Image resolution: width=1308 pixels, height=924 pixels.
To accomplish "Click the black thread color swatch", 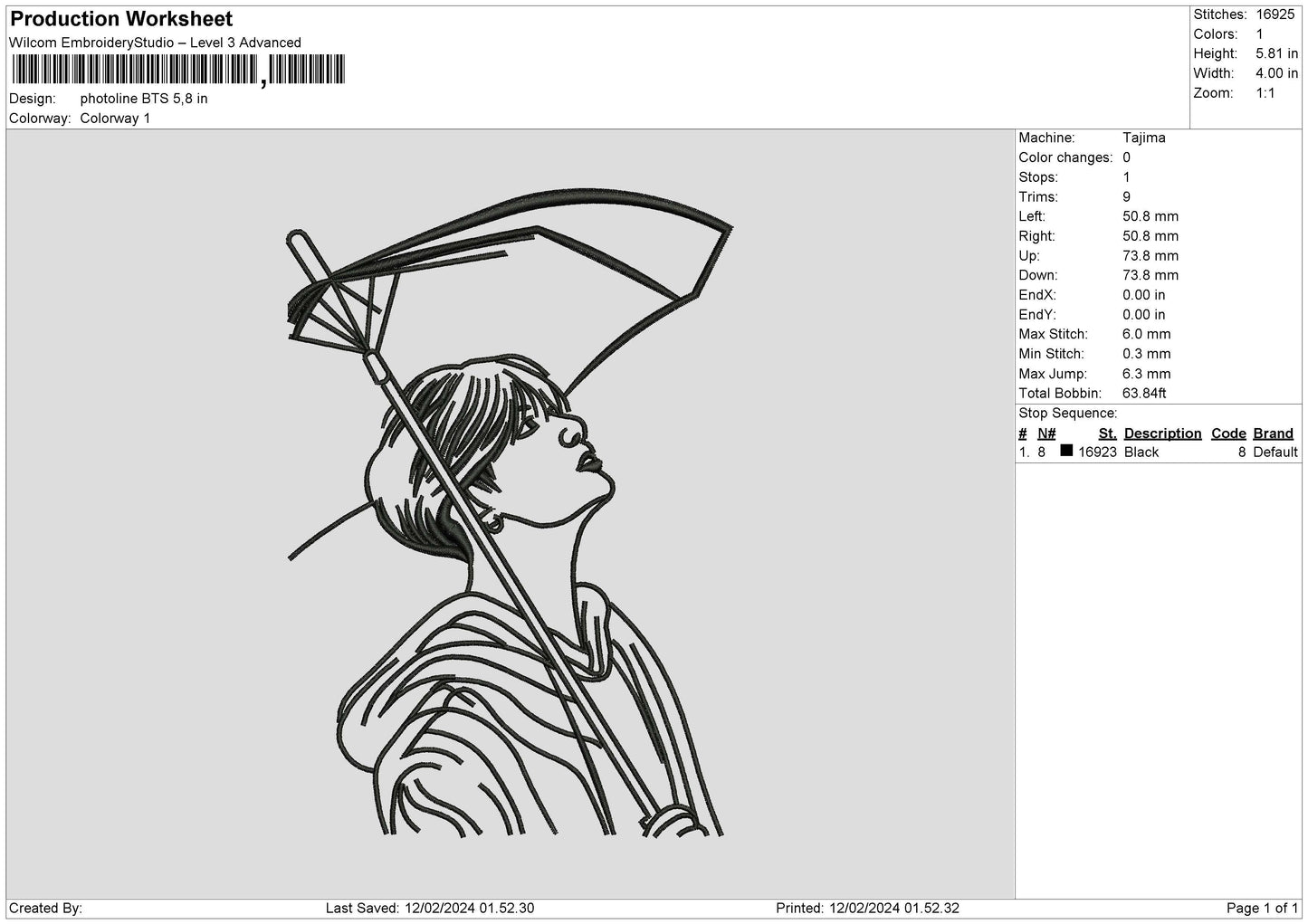I will (1066, 451).
